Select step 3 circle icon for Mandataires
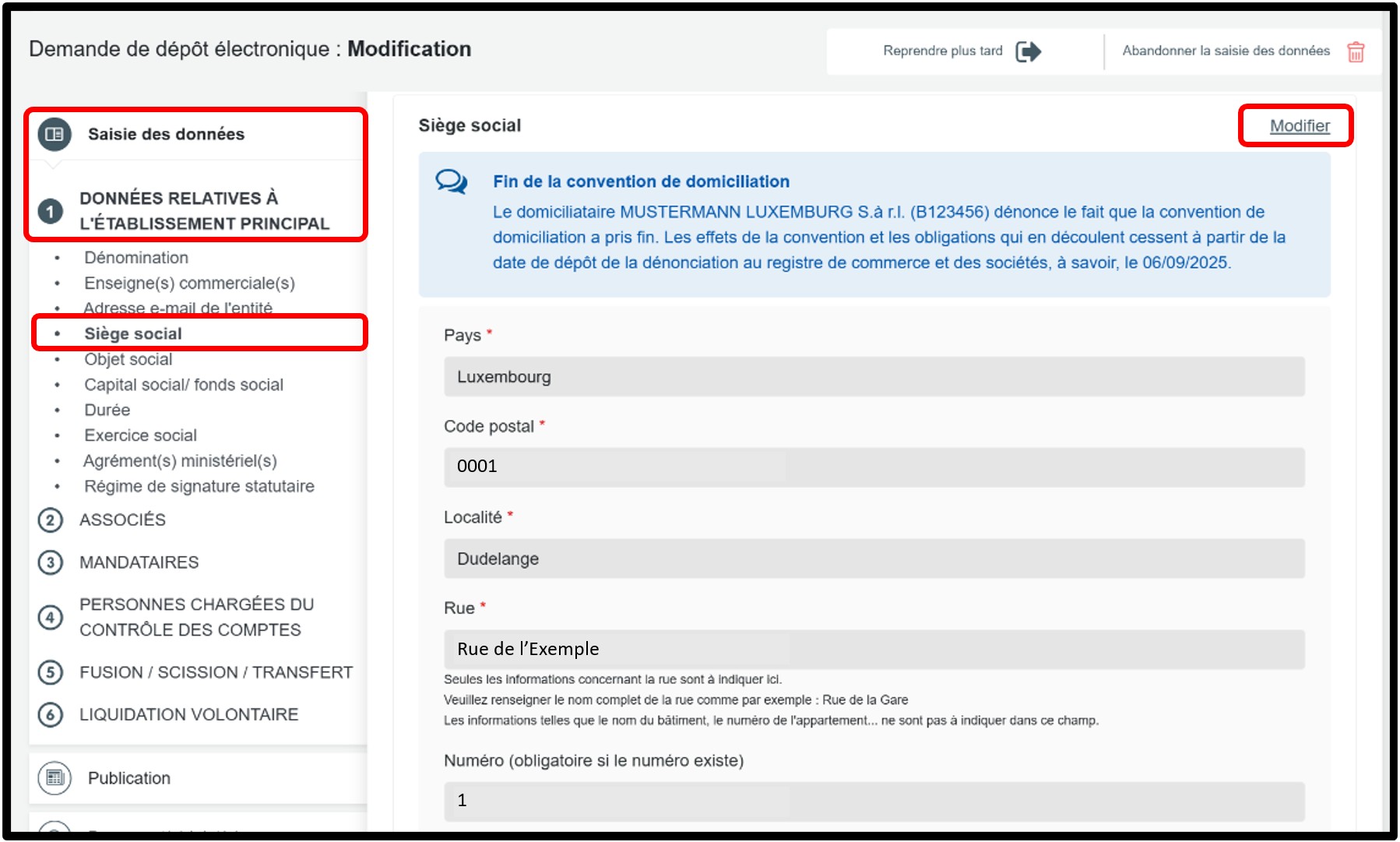This screenshot has height=842, width=1400. pyautogui.click(x=51, y=562)
